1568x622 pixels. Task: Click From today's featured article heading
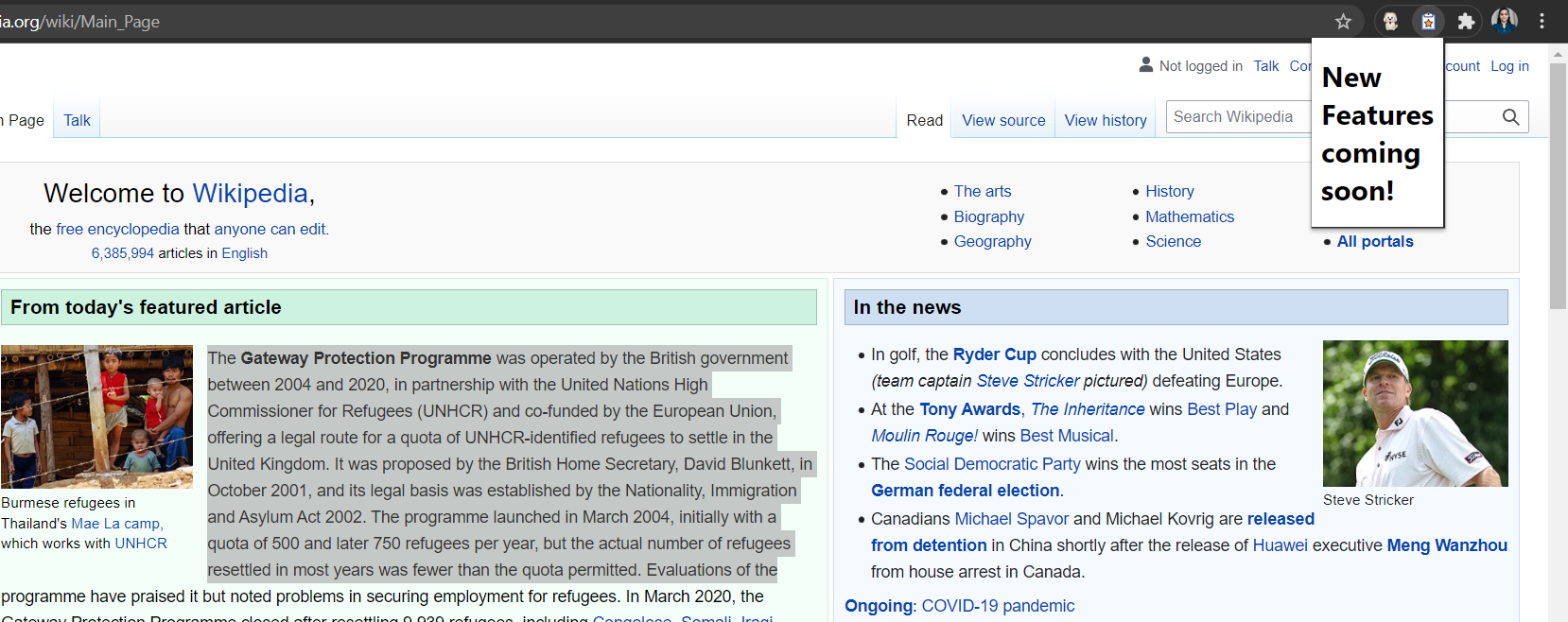click(x=146, y=307)
